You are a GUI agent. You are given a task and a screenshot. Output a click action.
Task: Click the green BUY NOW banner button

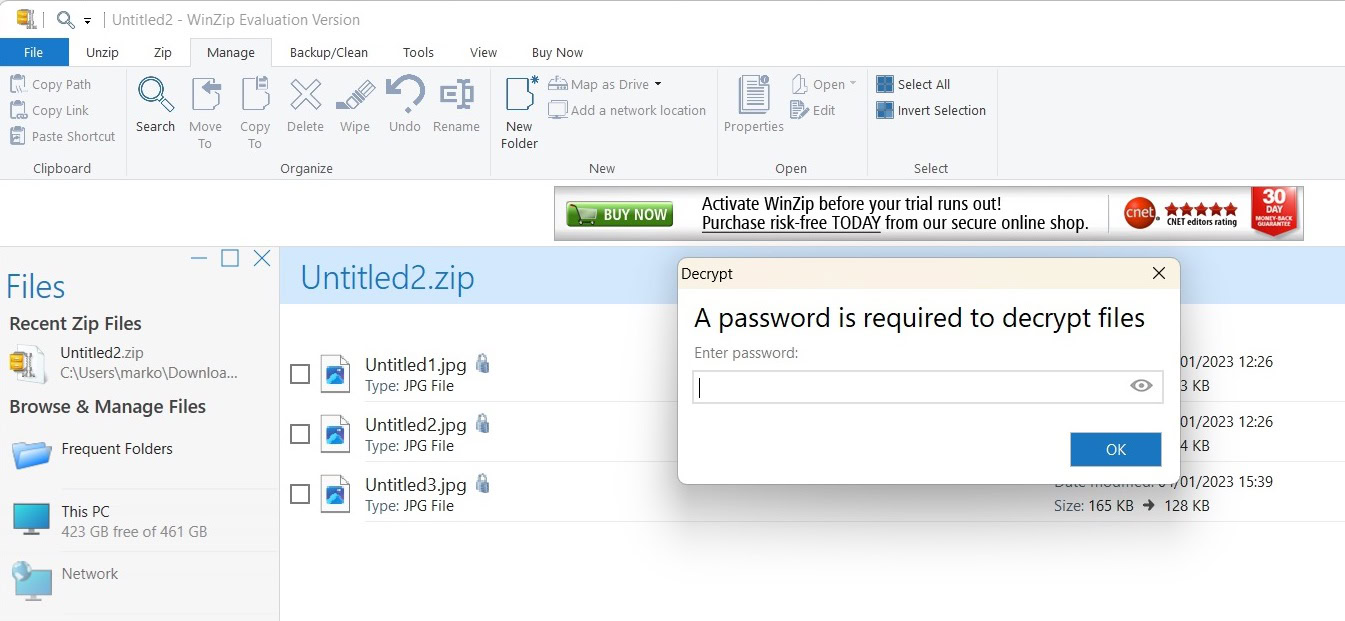618,214
